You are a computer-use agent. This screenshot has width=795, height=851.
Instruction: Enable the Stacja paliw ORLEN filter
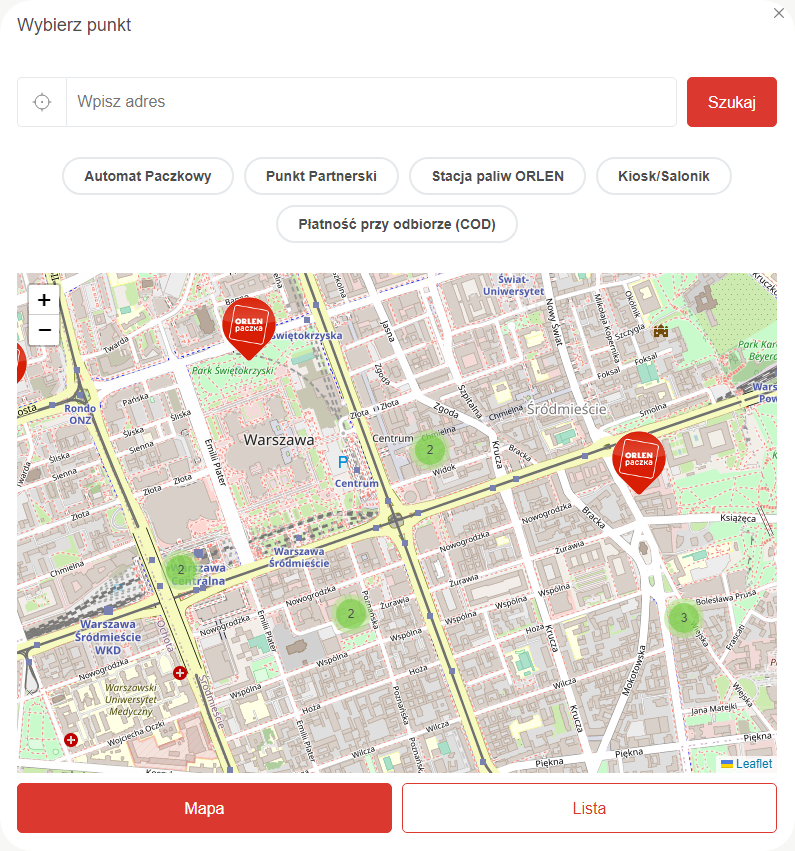coord(497,176)
